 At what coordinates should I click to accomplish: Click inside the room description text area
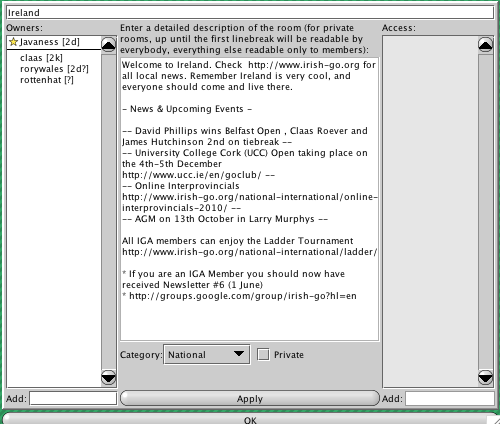tap(250, 199)
